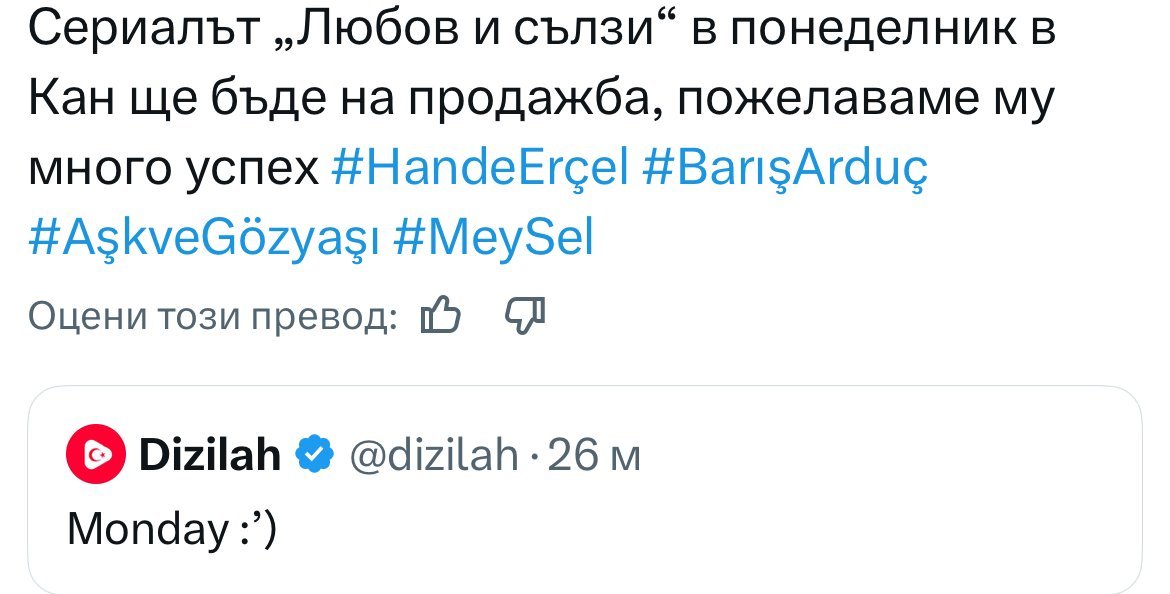Open the quoted "Monday :')" post text

pos(170,528)
